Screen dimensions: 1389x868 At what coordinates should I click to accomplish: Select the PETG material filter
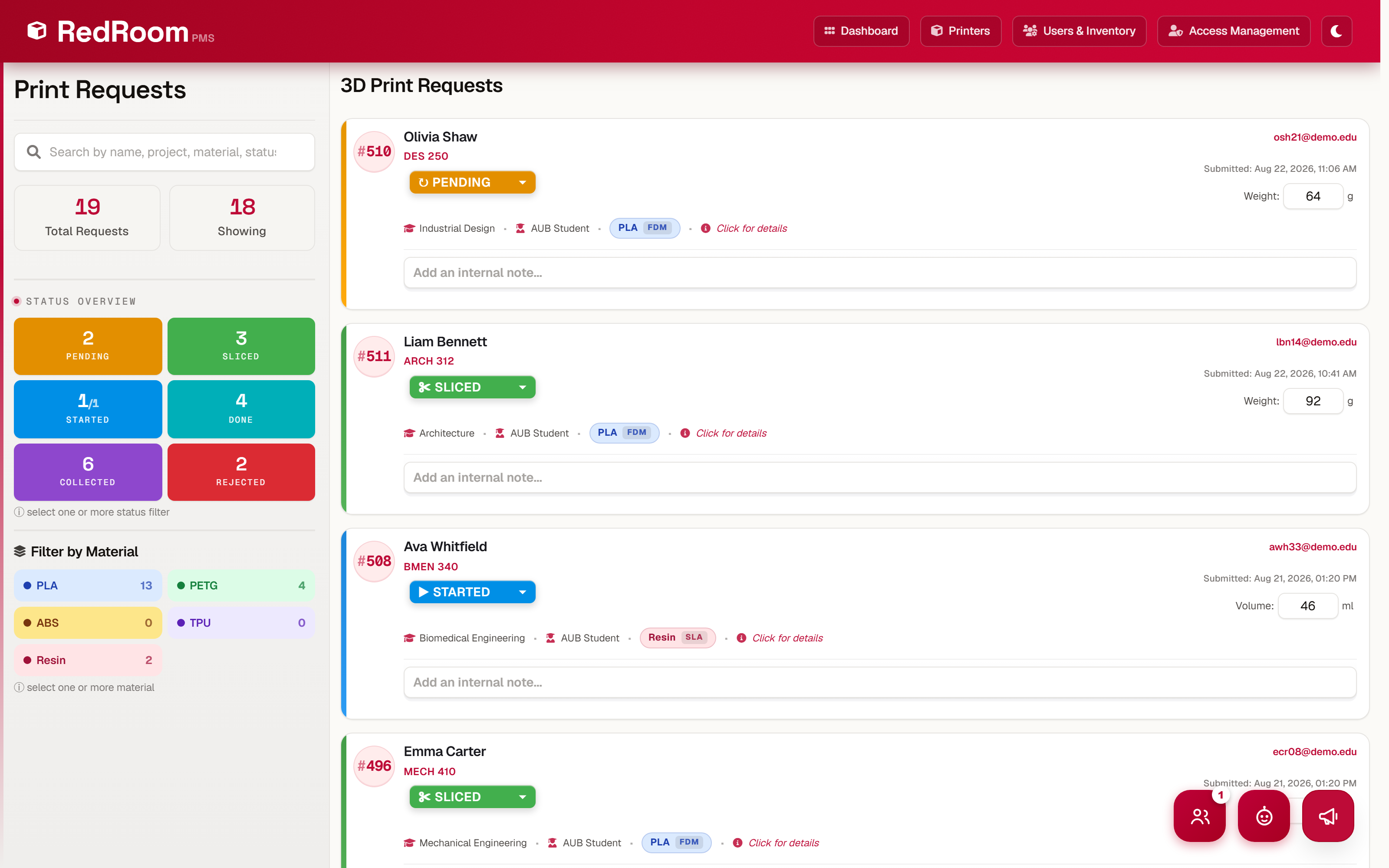click(x=241, y=585)
